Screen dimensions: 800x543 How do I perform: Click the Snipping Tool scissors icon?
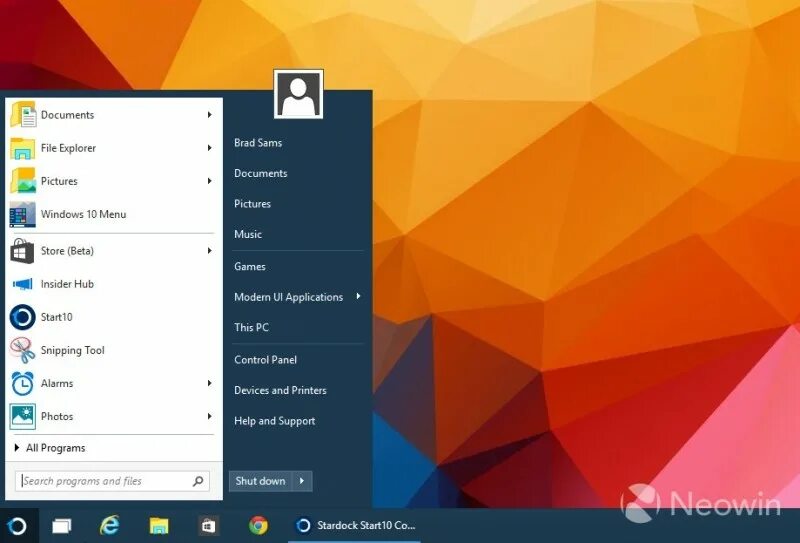point(22,350)
